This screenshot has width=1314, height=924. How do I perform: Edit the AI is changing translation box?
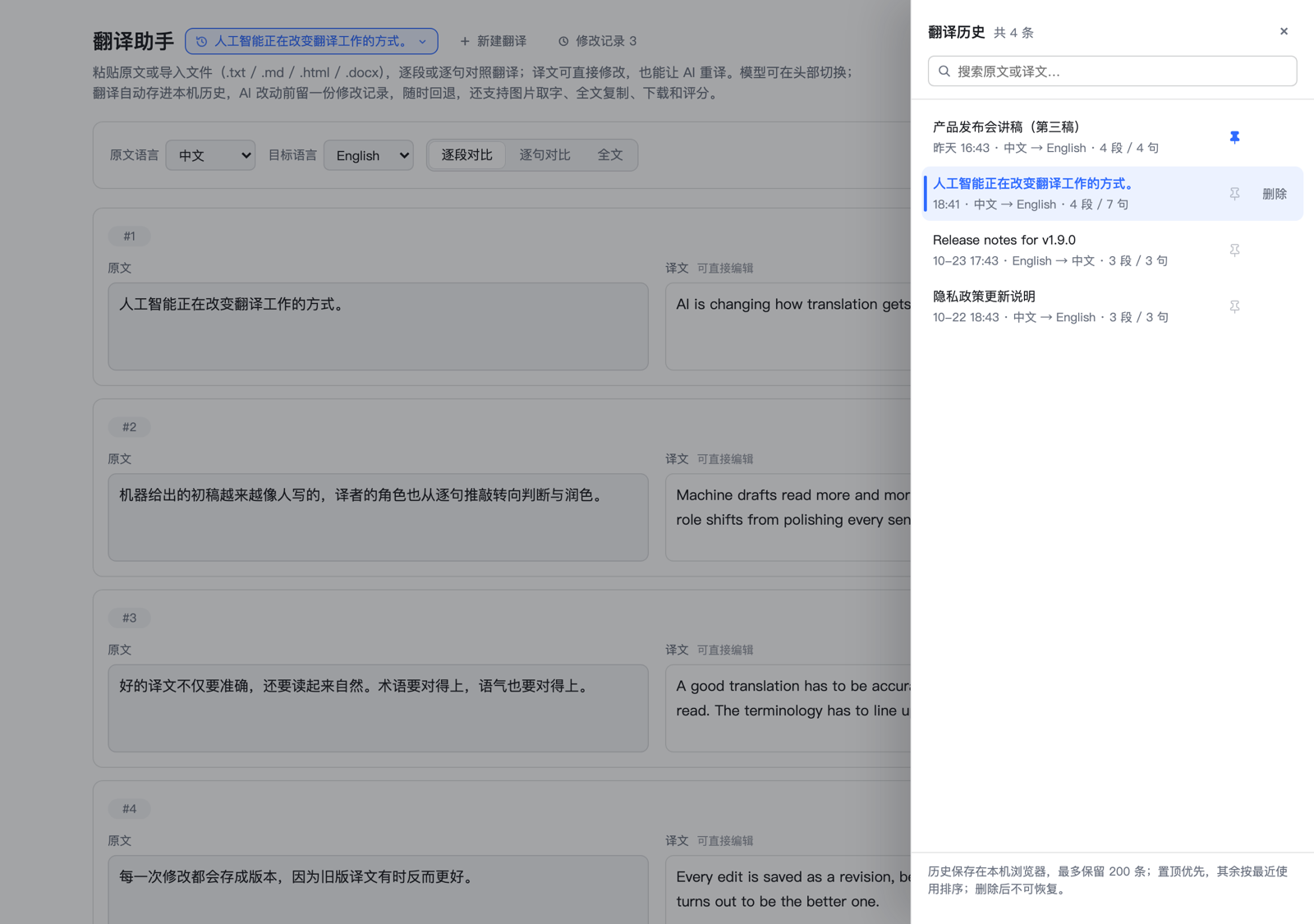(x=788, y=327)
